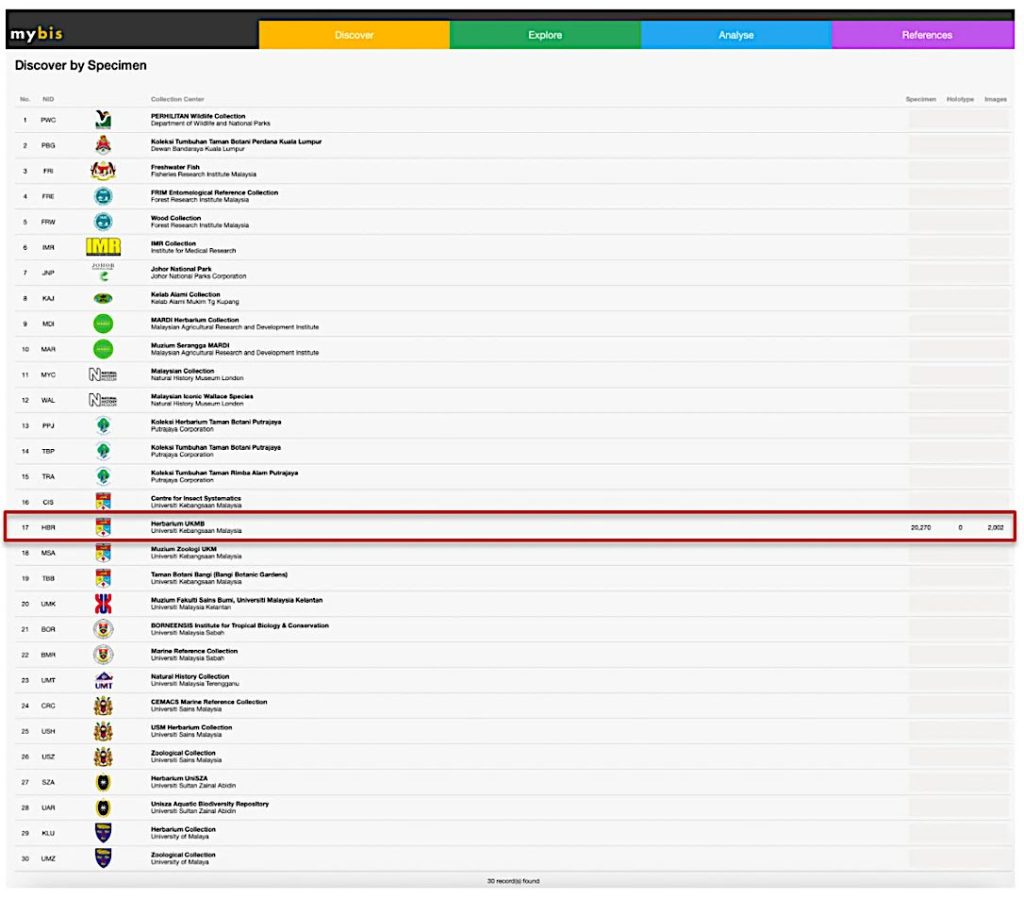Image resolution: width=1024 pixels, height=898 pixels.
Task: Click the HBR NID code
Action: 48,528
